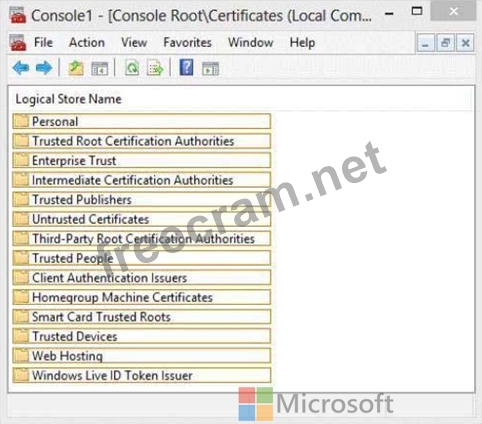Image resolution: width=482 pixels, height=424 pixels.
Task: Click the Export List toolbar icon
Action: coord(155,68)
